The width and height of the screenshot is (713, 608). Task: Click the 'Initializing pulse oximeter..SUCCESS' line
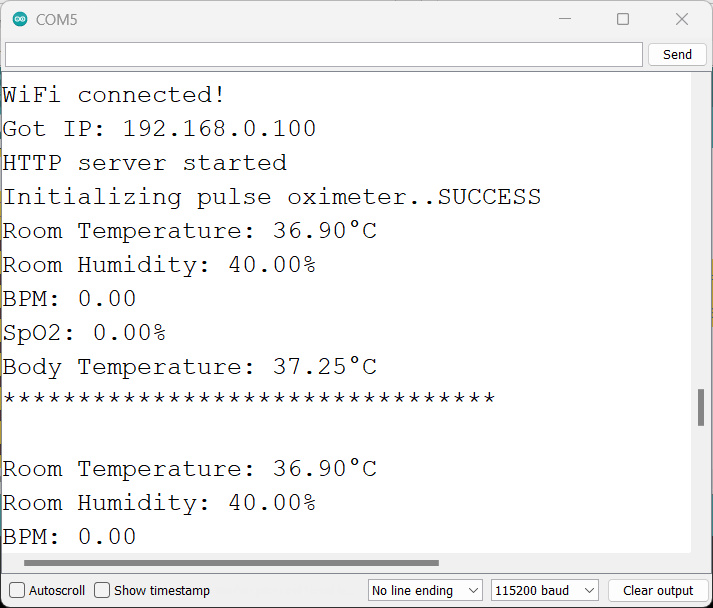[x=271, y=197]
